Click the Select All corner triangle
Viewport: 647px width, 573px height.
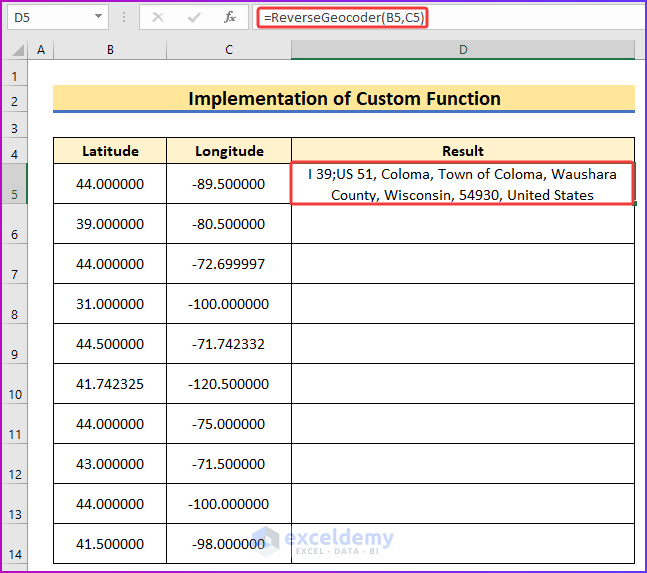[x=17, y=50]
